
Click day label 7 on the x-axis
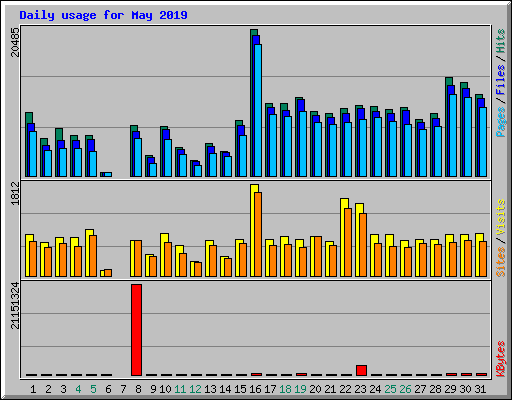tap(123, 389)
